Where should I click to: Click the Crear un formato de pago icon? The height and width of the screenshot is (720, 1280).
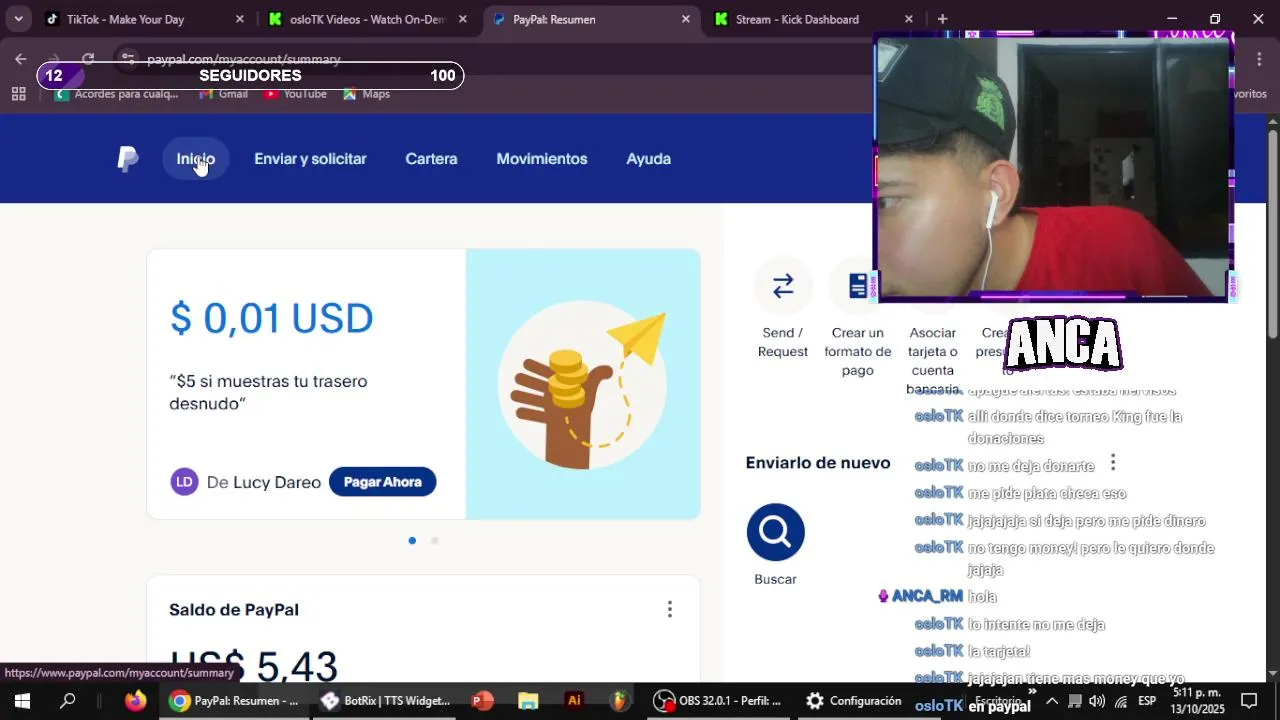click(858, 286)
